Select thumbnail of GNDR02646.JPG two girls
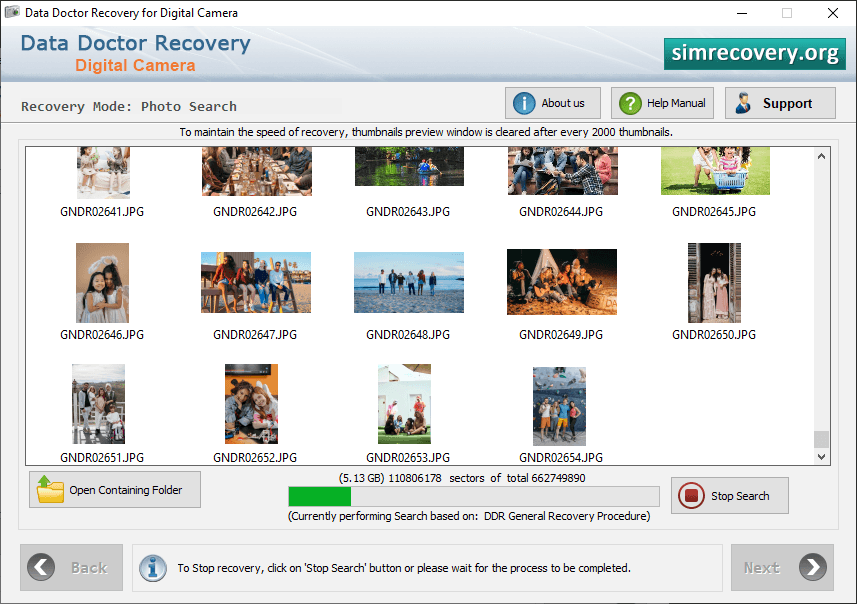This screenshot has width=857, height=604. (x=102, y=283)
